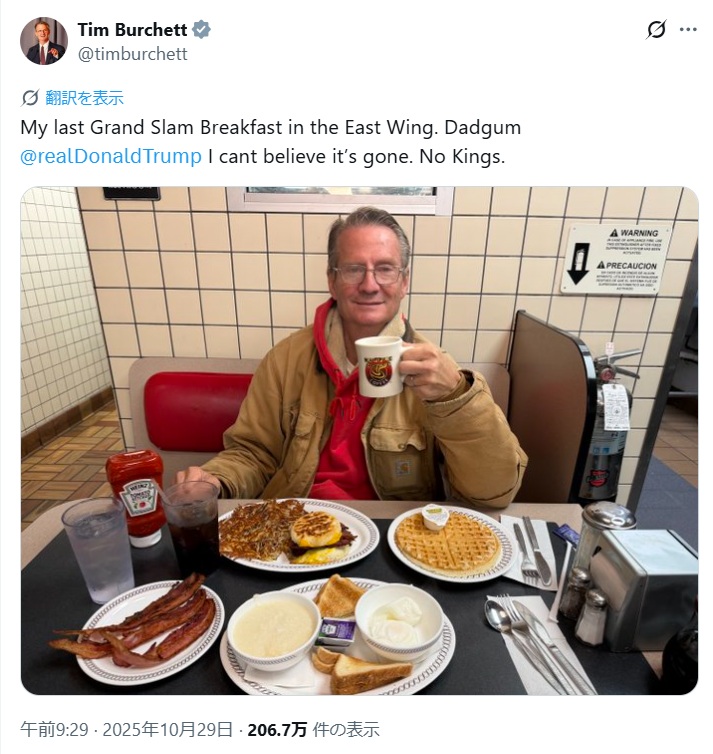Click the coffee mug in the photo
This screenshot has width=713, height=754.
(381, 366)
